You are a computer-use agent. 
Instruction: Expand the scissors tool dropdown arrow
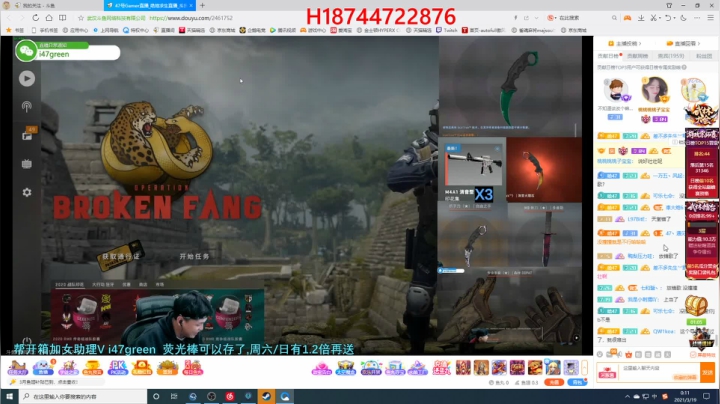point(660,18)
